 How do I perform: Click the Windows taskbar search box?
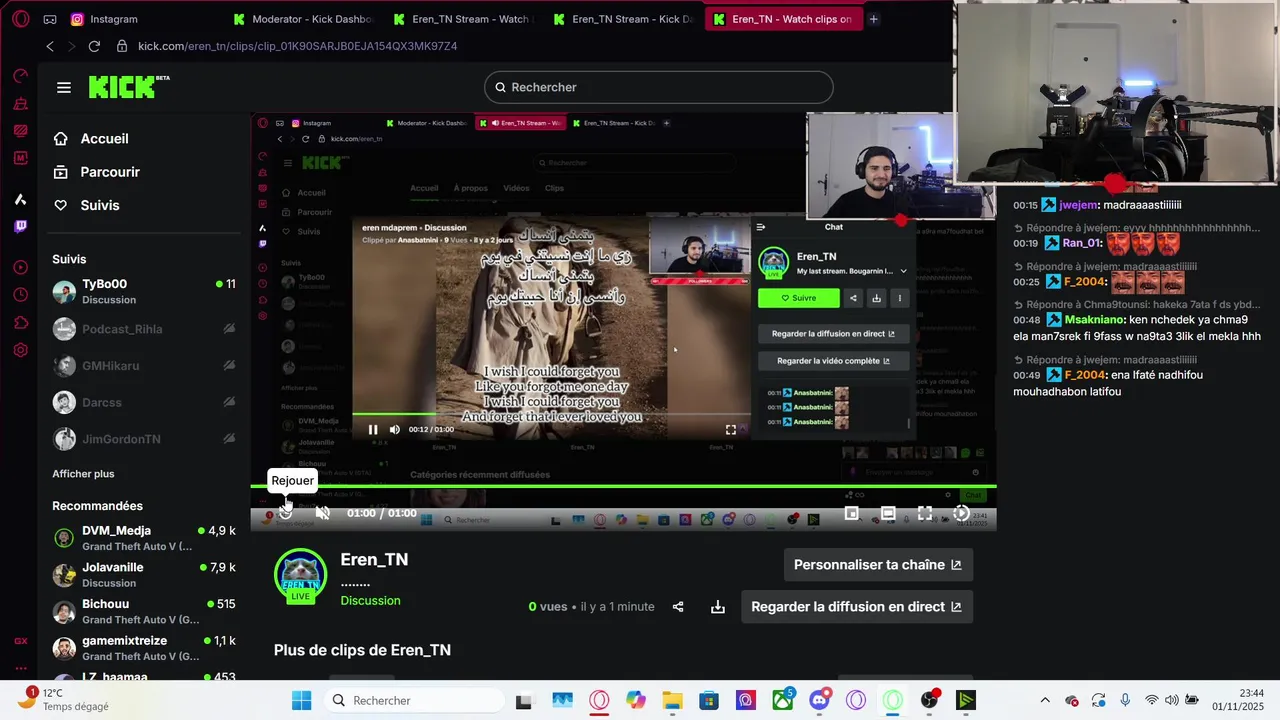(417, 700)
